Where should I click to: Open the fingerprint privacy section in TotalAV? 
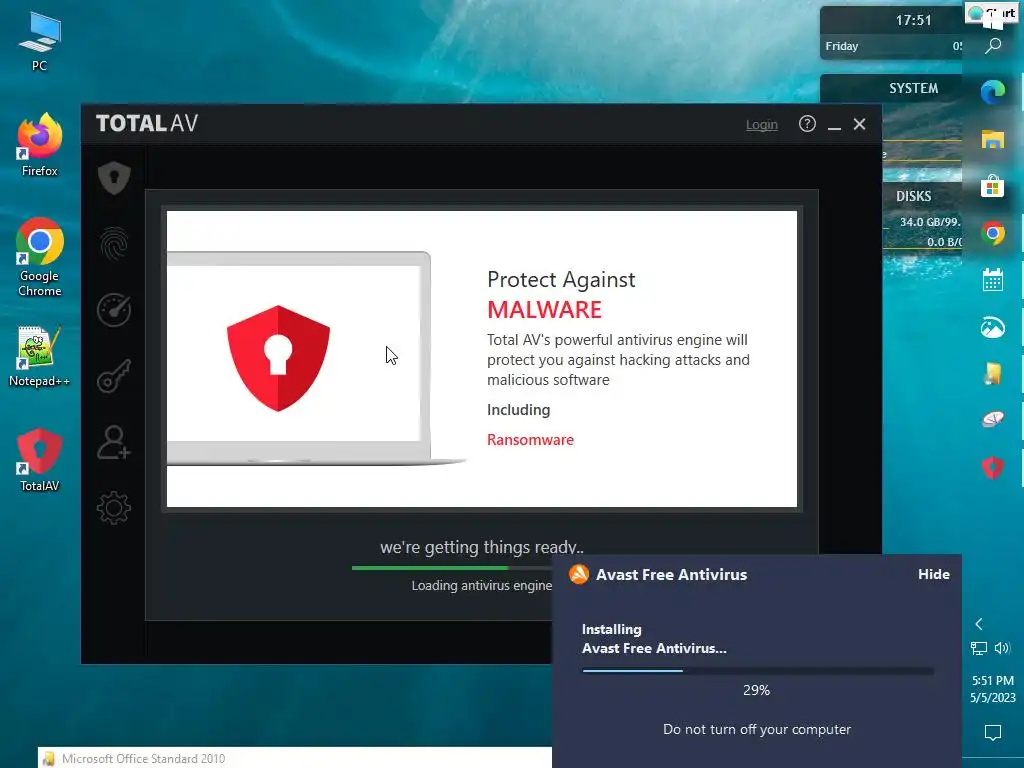click(x=114, y=244)
